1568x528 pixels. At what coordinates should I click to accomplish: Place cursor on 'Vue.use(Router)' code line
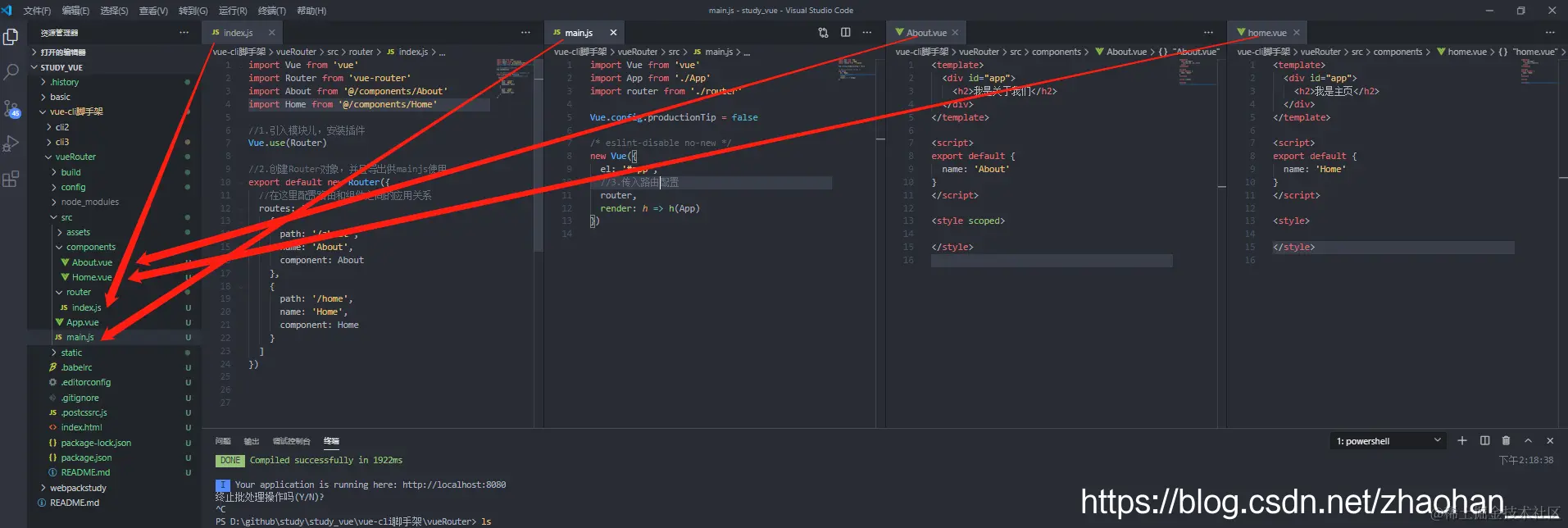(288, 143)
